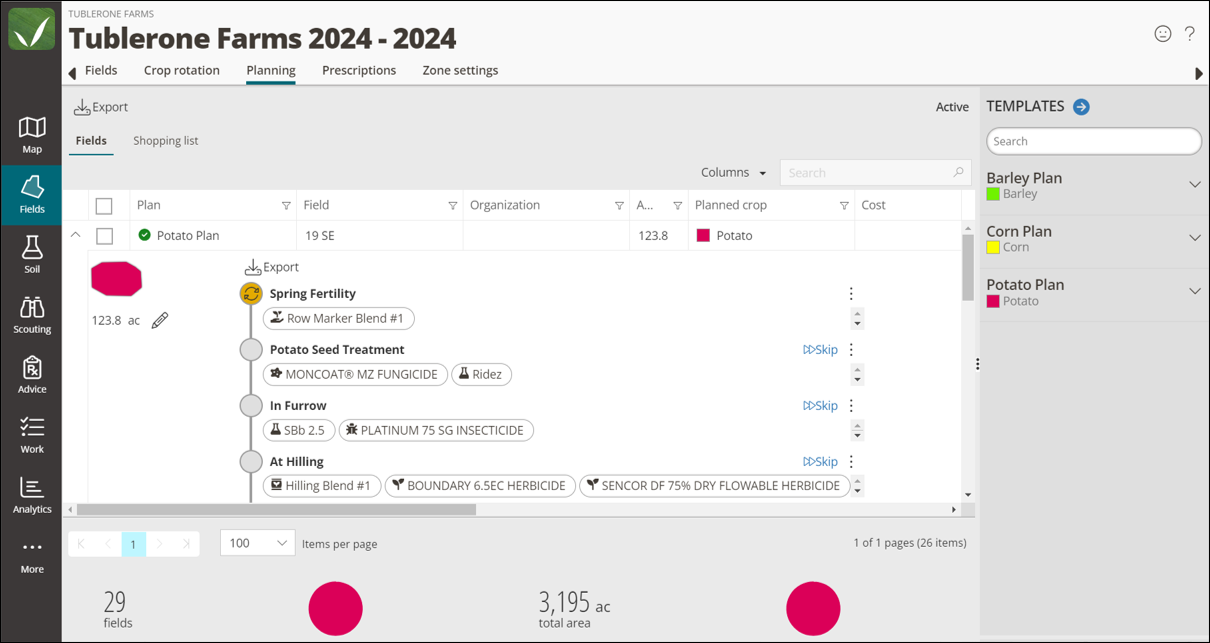Open the smiley feedback icon

coord(1162,33)
